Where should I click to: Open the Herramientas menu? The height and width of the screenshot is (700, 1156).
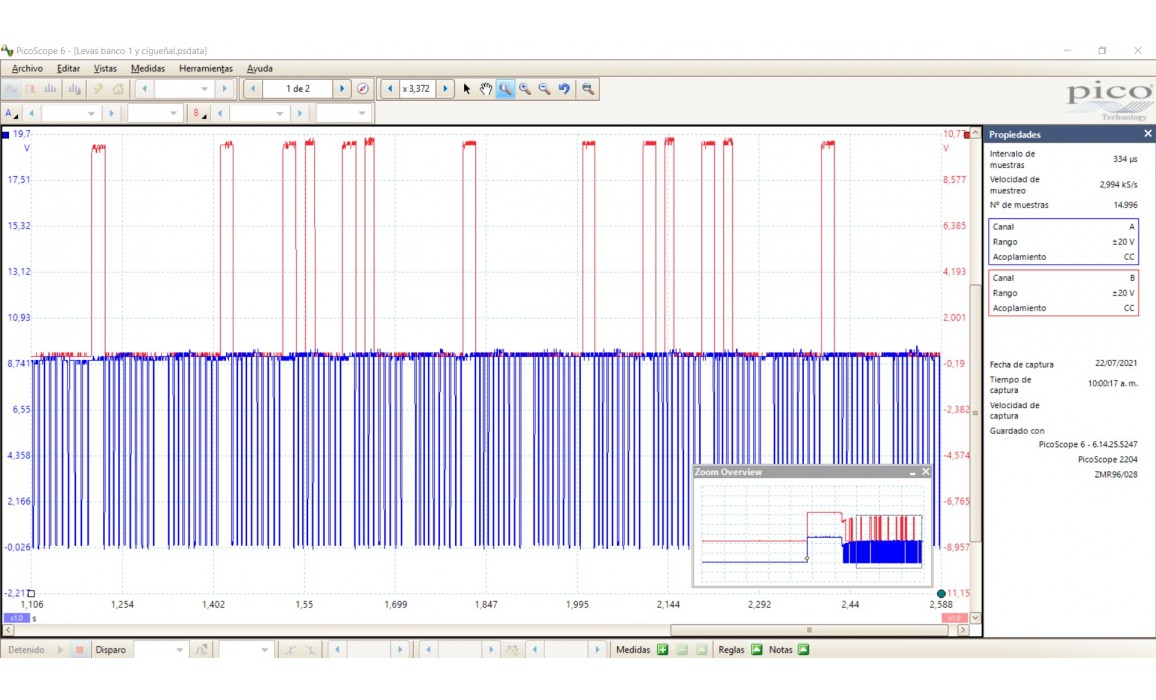tap(205, 68)
